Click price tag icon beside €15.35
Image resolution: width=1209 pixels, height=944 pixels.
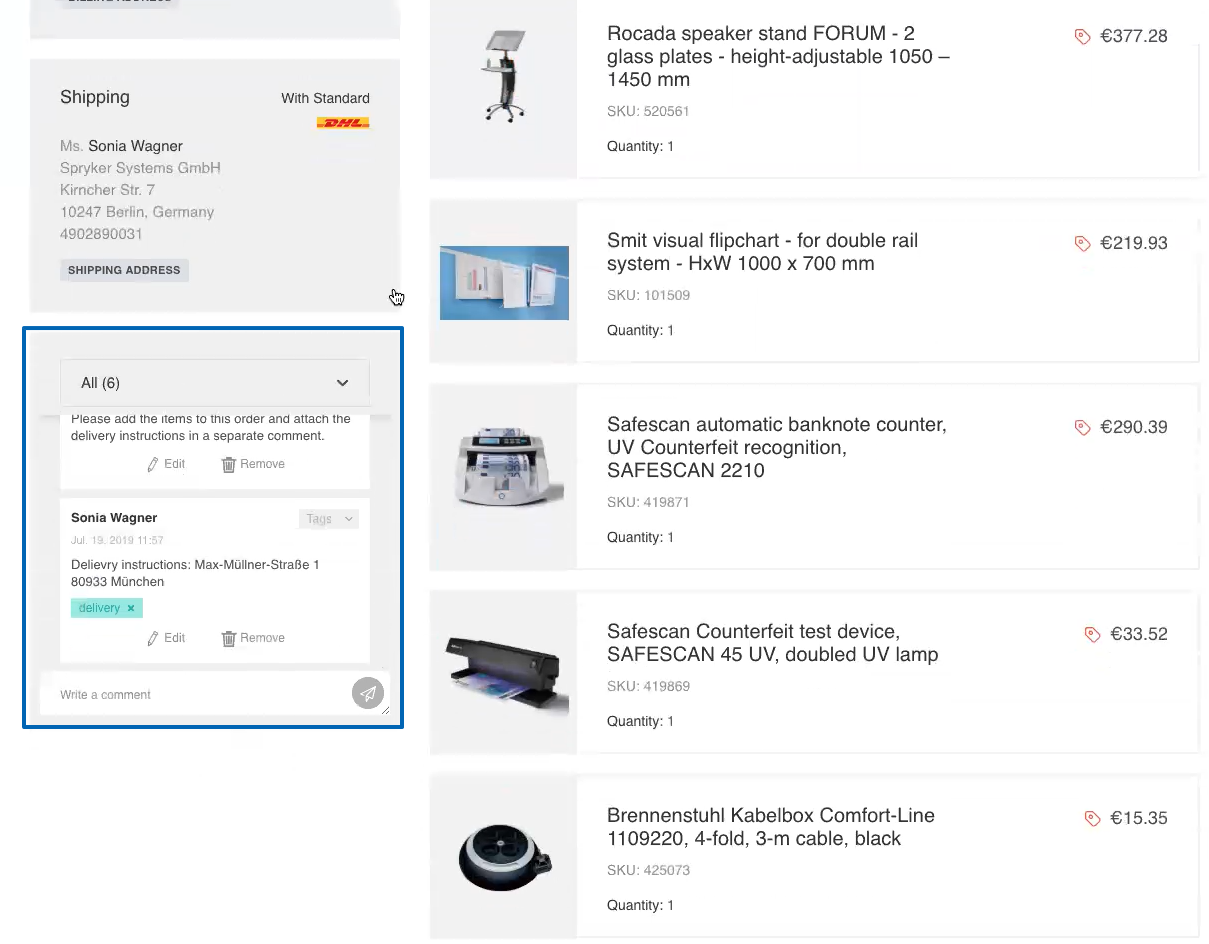[1092, 818]
